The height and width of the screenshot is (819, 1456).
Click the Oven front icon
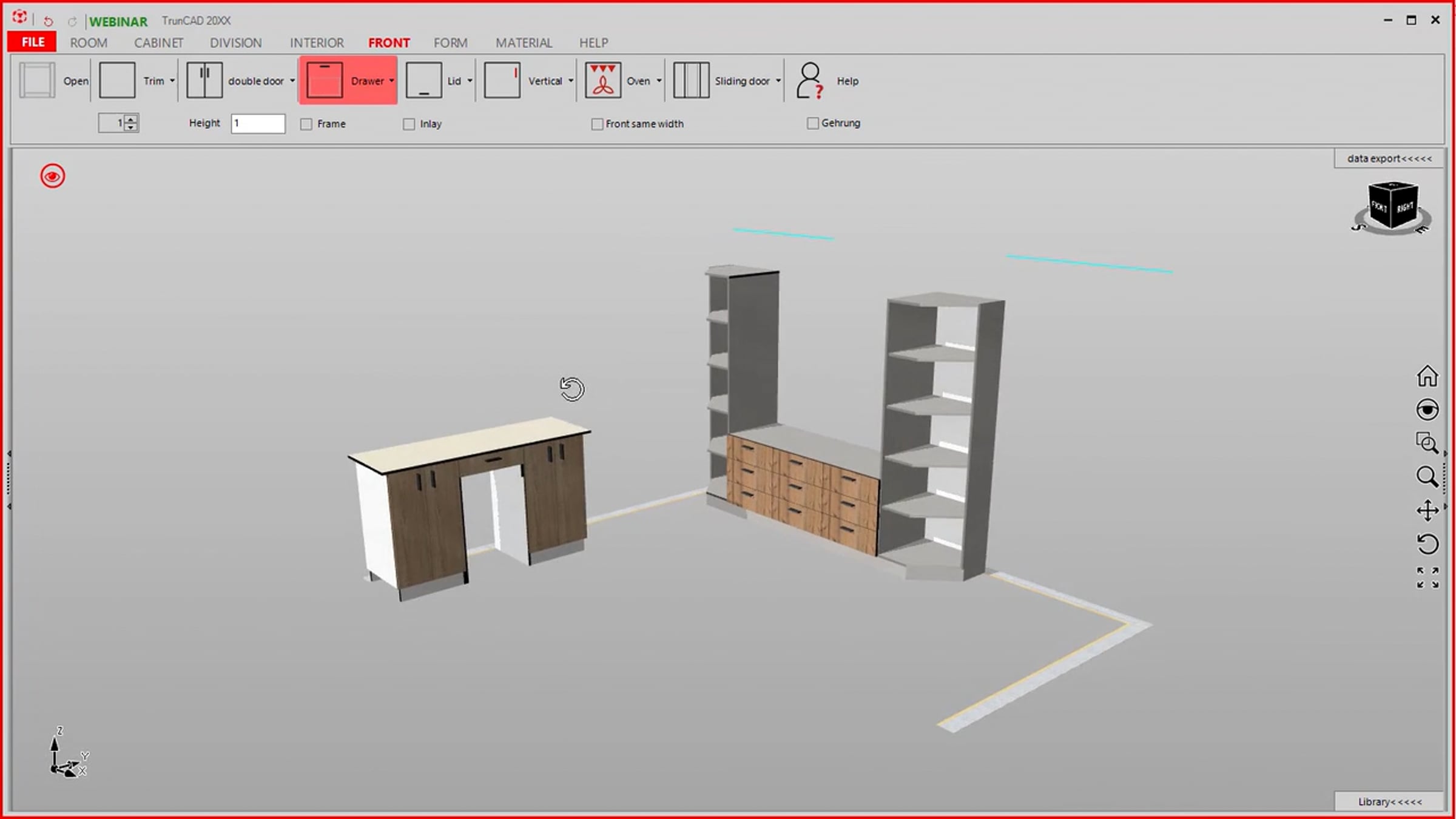[602, 80]
